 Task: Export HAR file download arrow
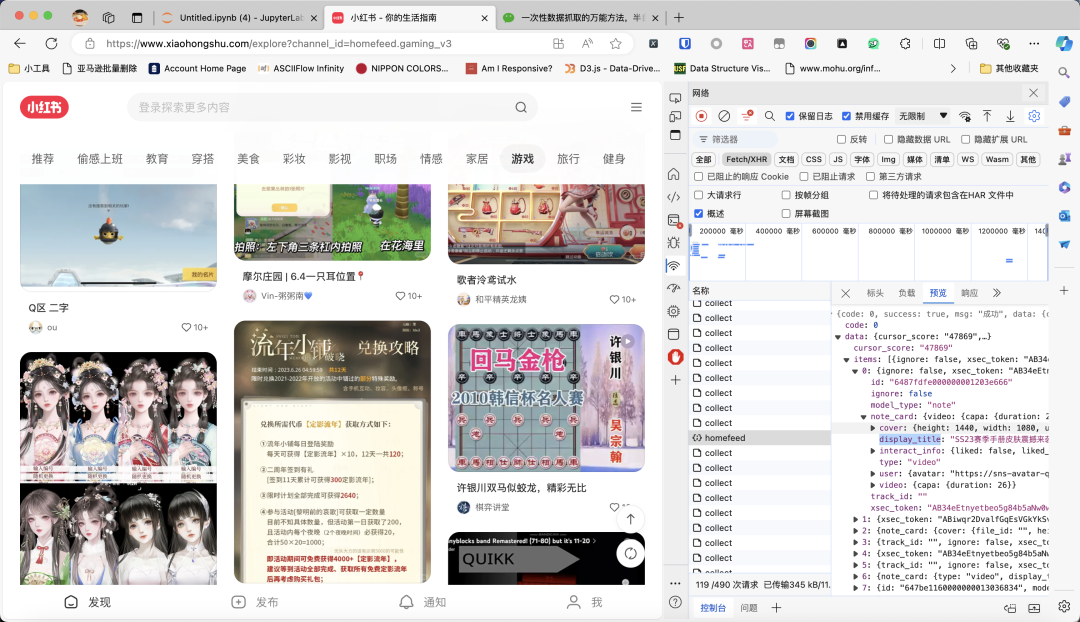click(x=1010, y=116)
